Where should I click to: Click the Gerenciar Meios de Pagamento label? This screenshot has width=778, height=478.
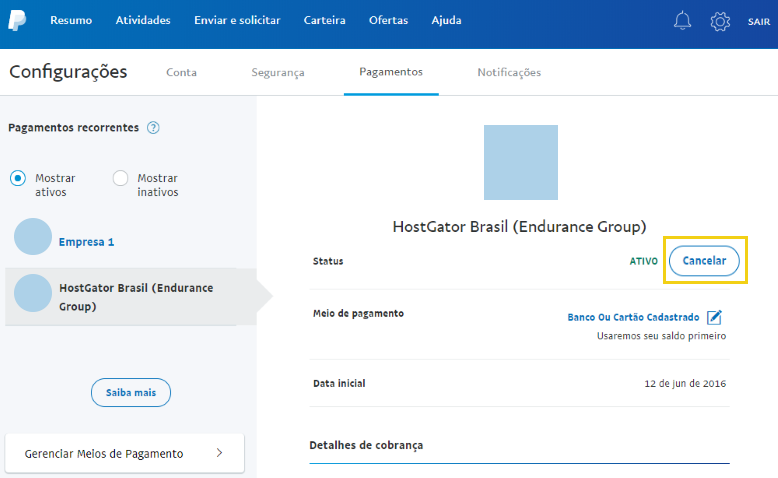(x=104, y=454)
